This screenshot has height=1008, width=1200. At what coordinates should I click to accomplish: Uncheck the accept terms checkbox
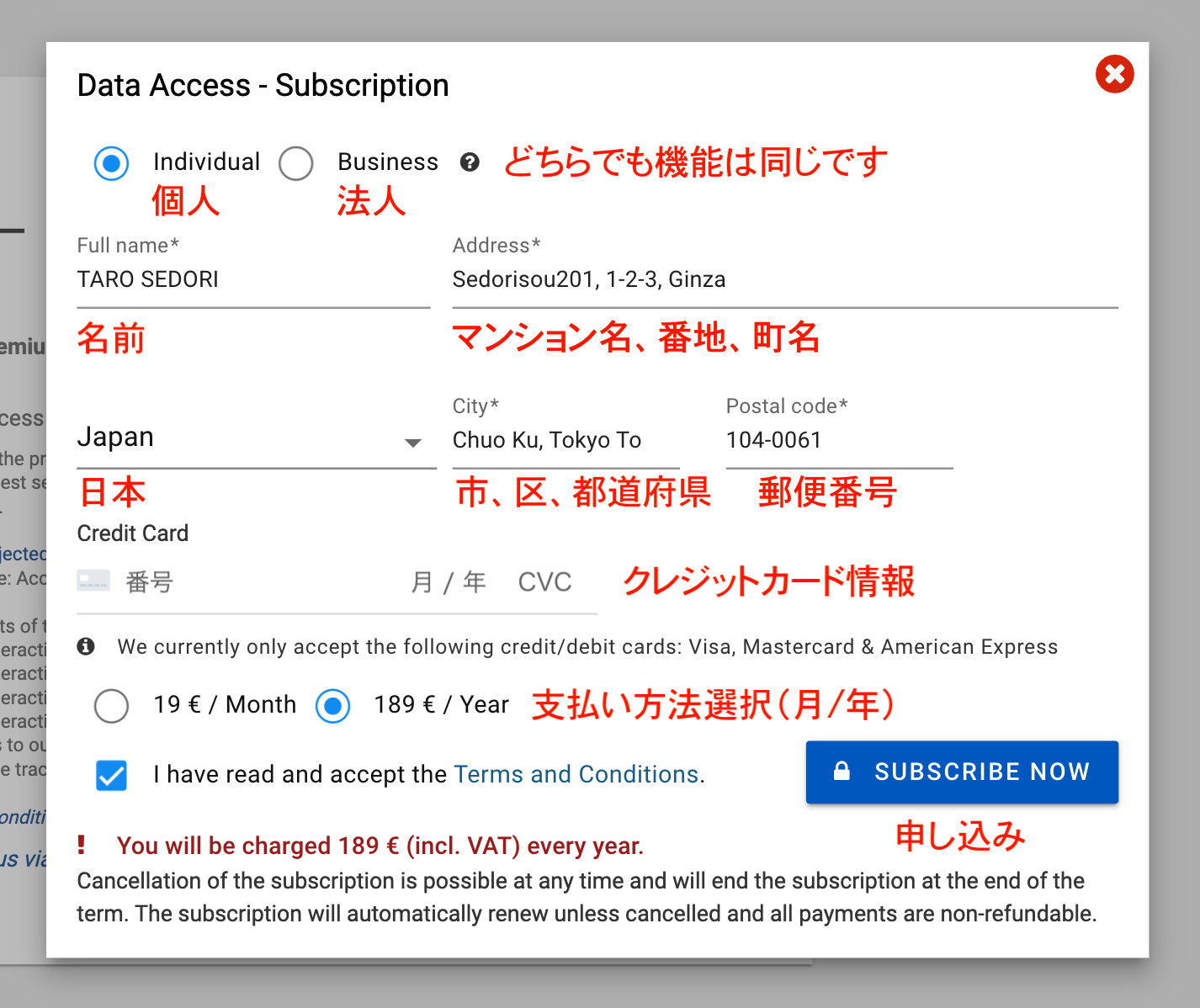tap(112, 775)
